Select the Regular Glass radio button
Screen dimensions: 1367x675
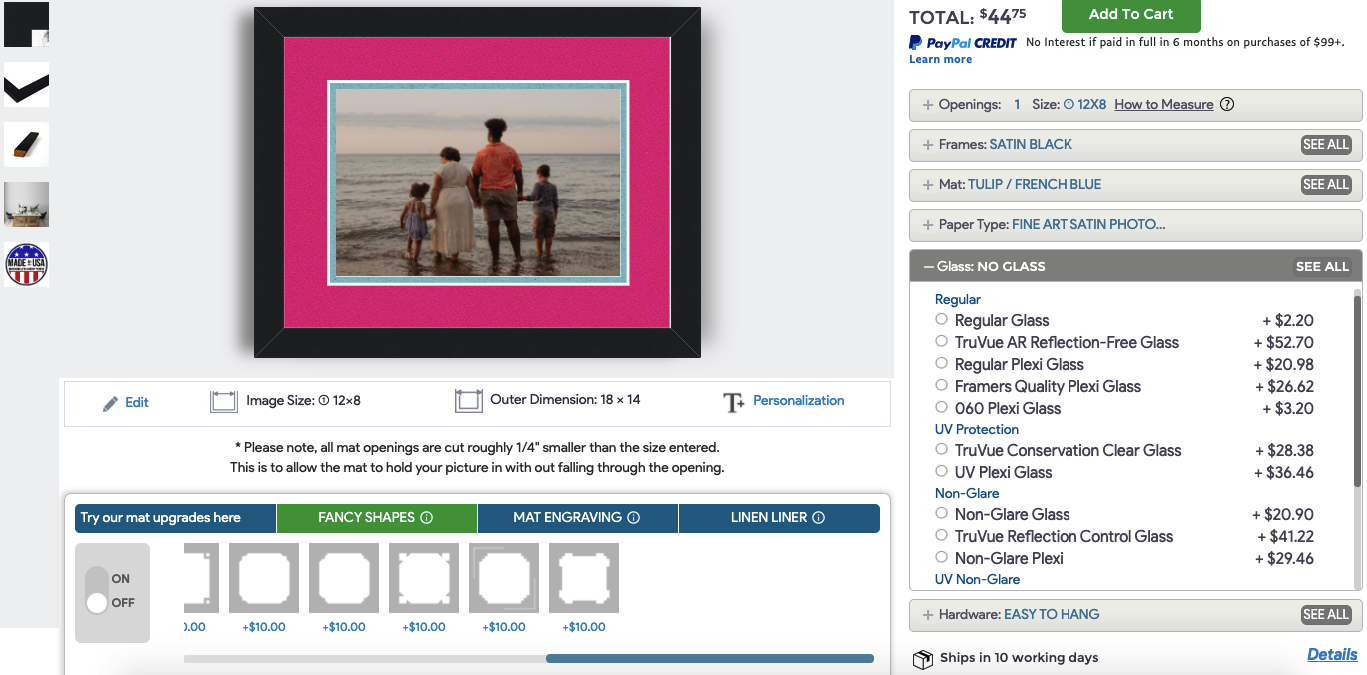[x=941, y=320]
